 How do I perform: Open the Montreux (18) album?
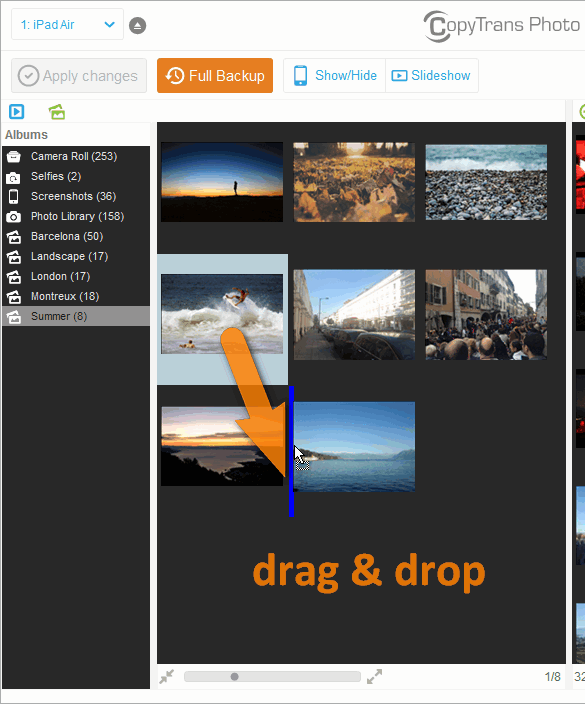pos(76,296)
